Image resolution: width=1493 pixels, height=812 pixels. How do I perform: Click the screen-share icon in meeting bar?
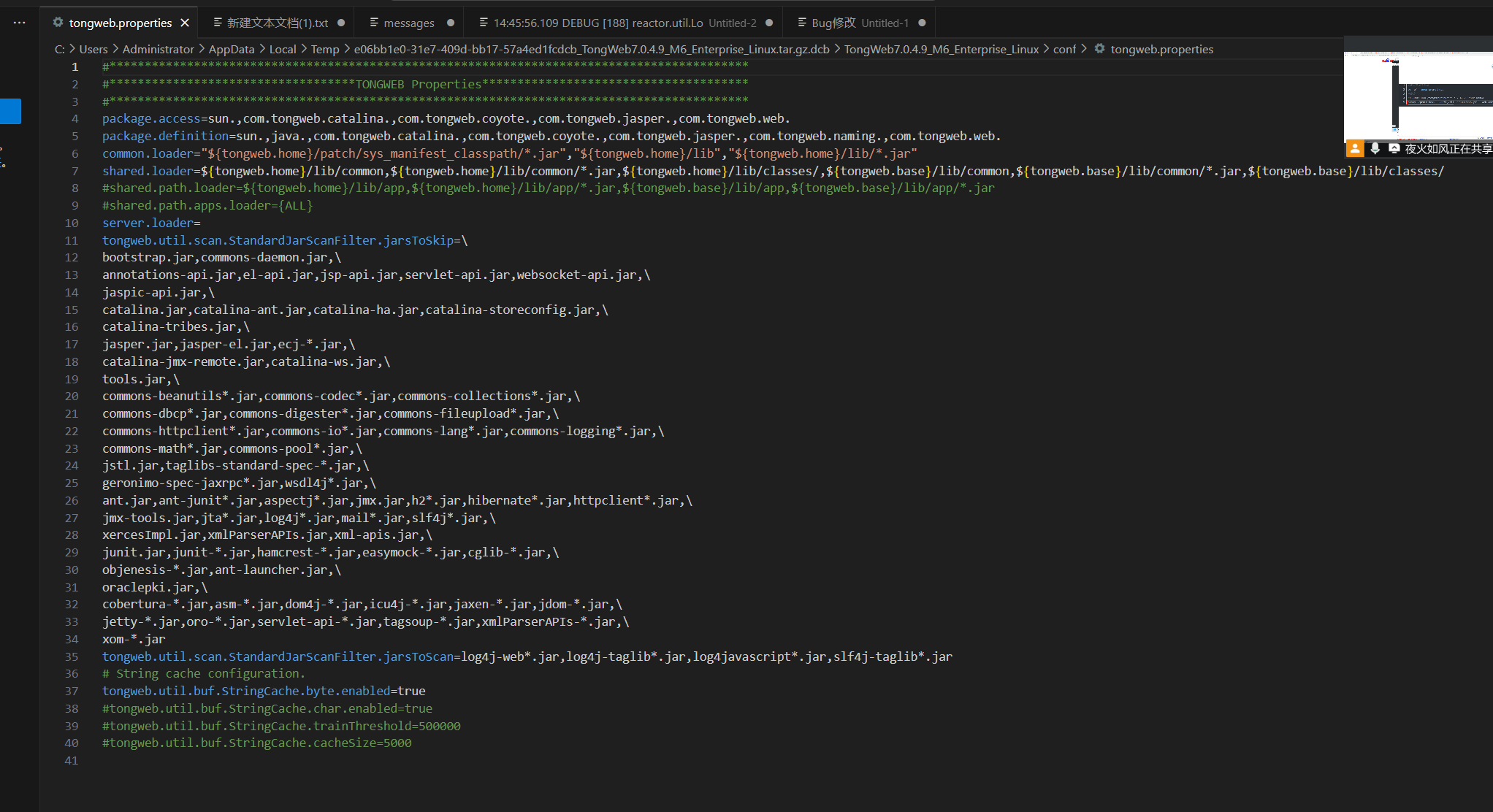click(1394, 148)
